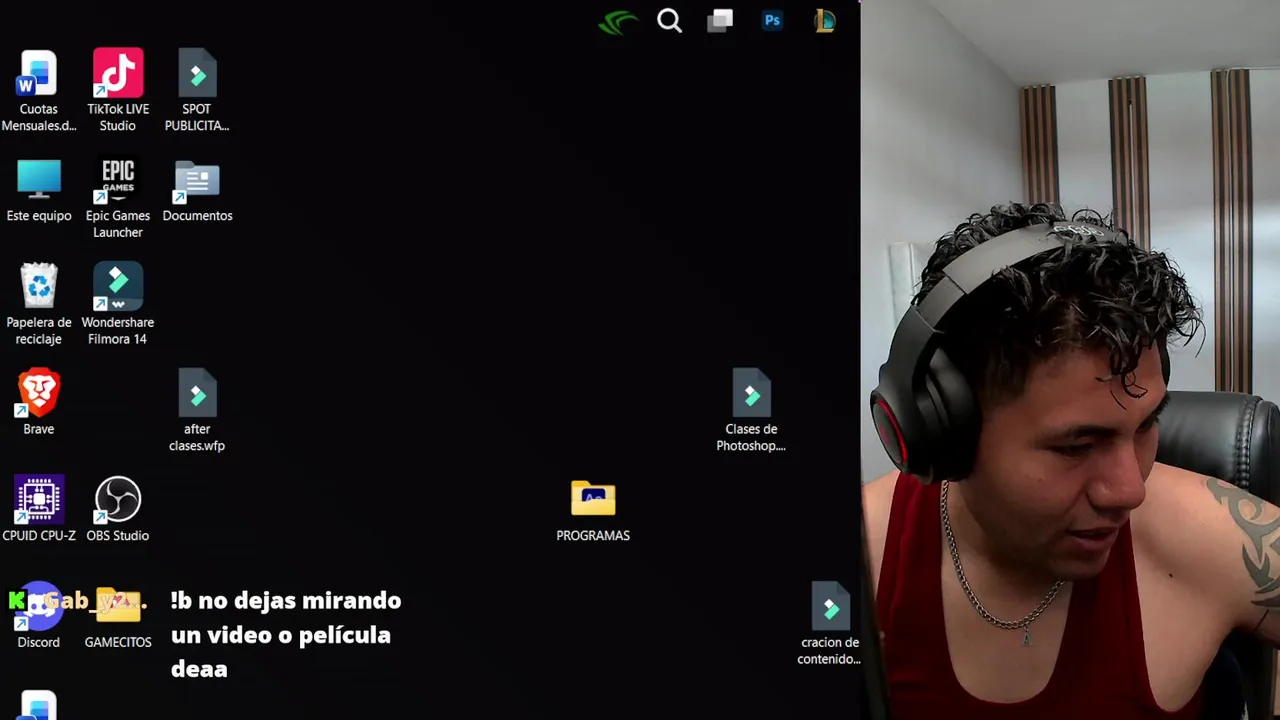Select the Papelera de reciclaje icon
This screenshot has height=720, width=1280.
39,304
